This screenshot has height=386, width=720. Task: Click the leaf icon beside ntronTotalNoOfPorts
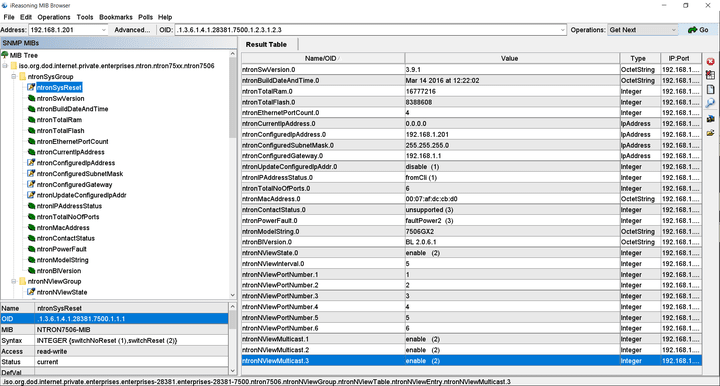31,216
